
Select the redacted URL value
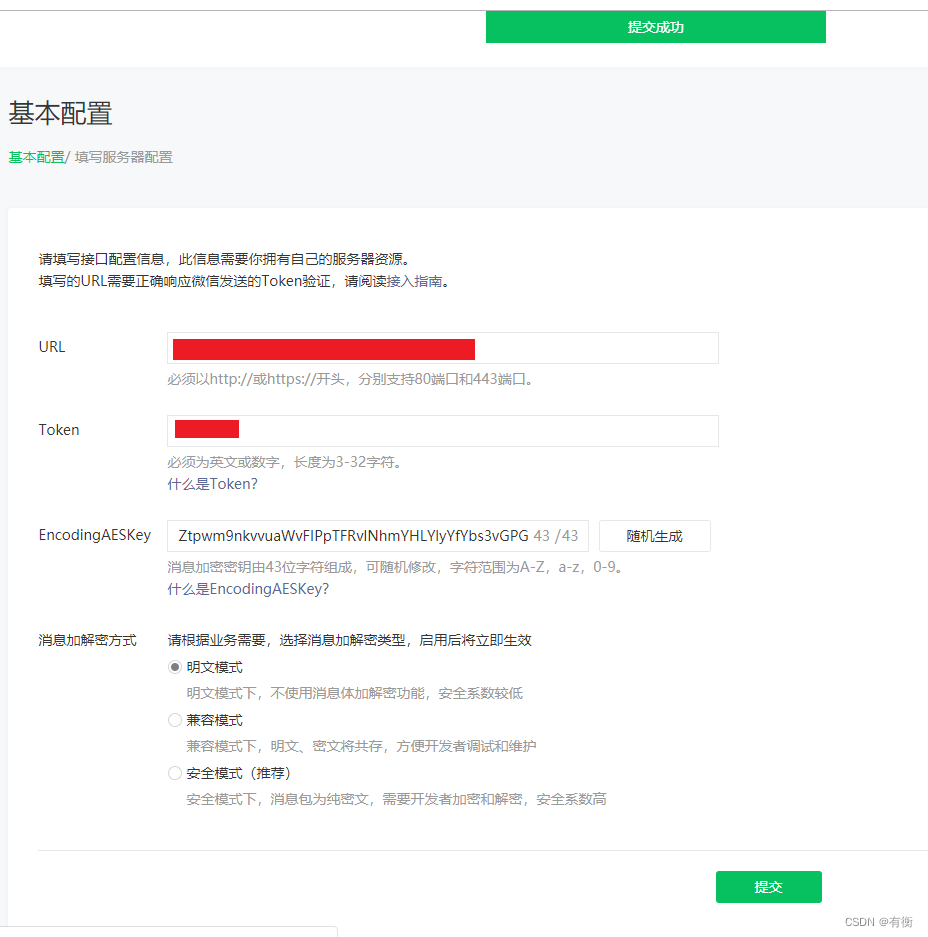click(323, 349)
